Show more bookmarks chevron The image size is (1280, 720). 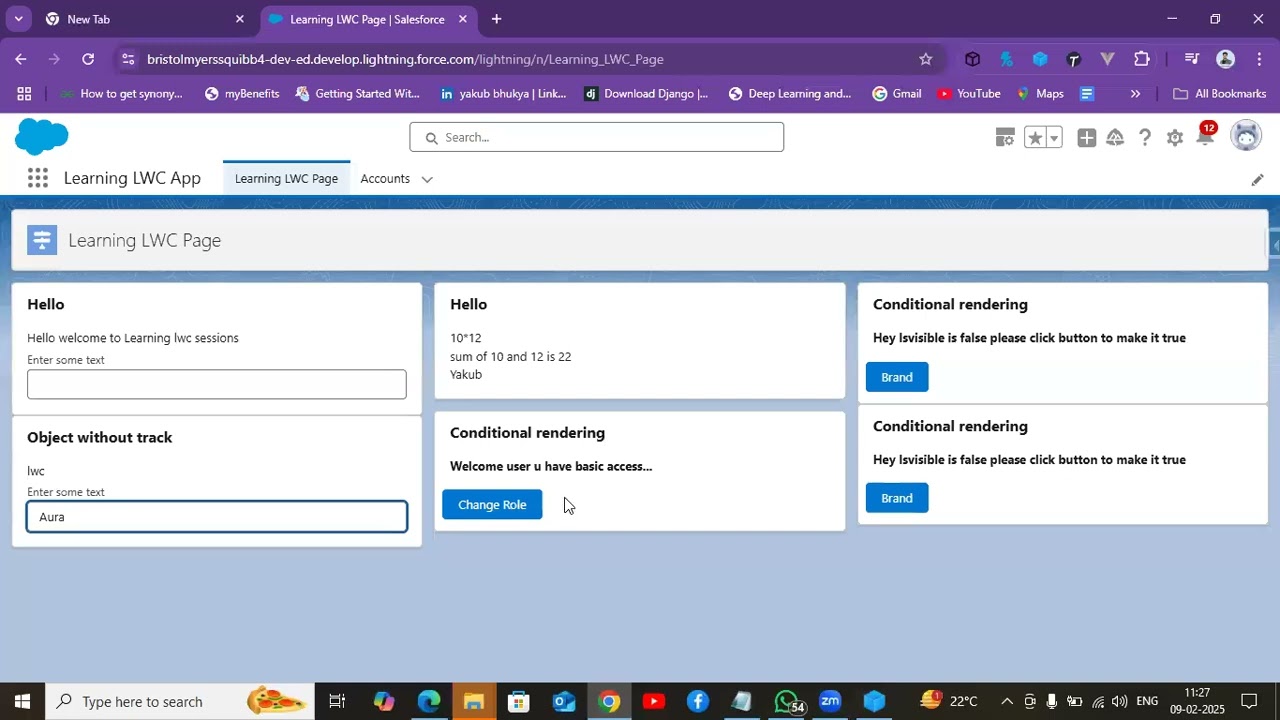[1135, 93]
